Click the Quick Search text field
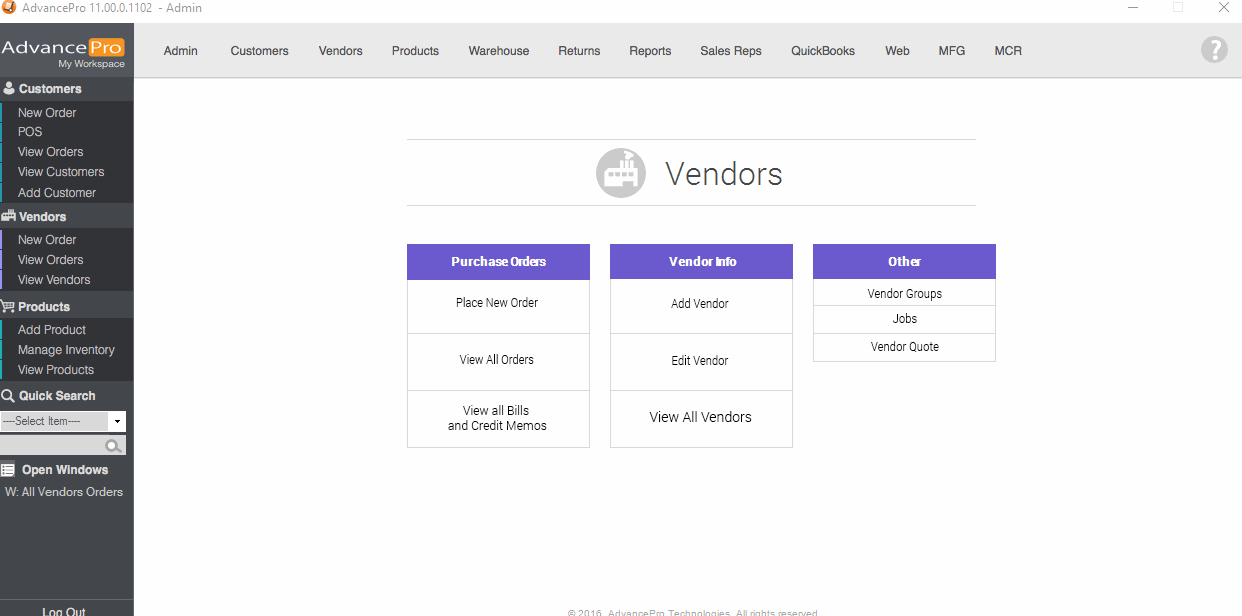Image resolution: width=1242 pixels, height=616 pixels. tap(52, 446)
